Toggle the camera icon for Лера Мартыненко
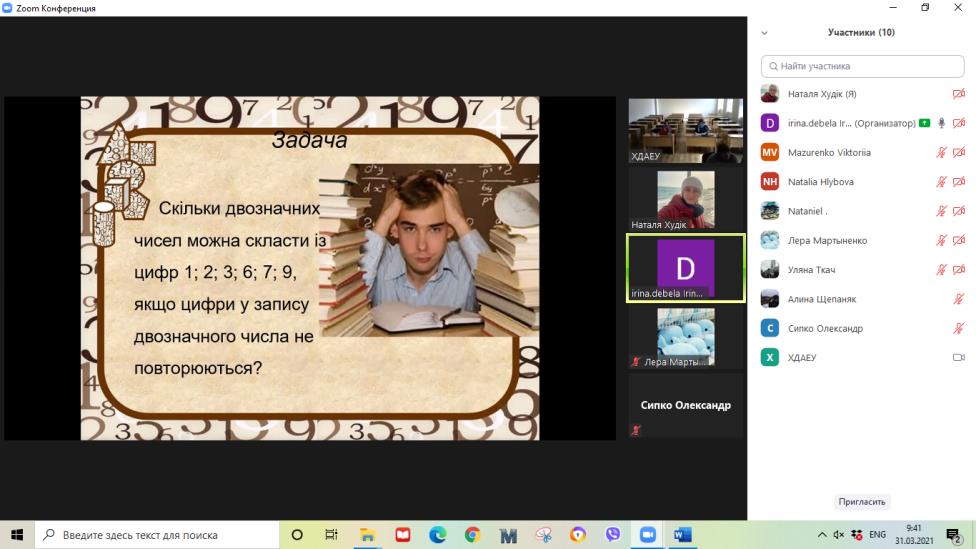The image size is (976, 549). pyautogui.click(x=959, y=241)
